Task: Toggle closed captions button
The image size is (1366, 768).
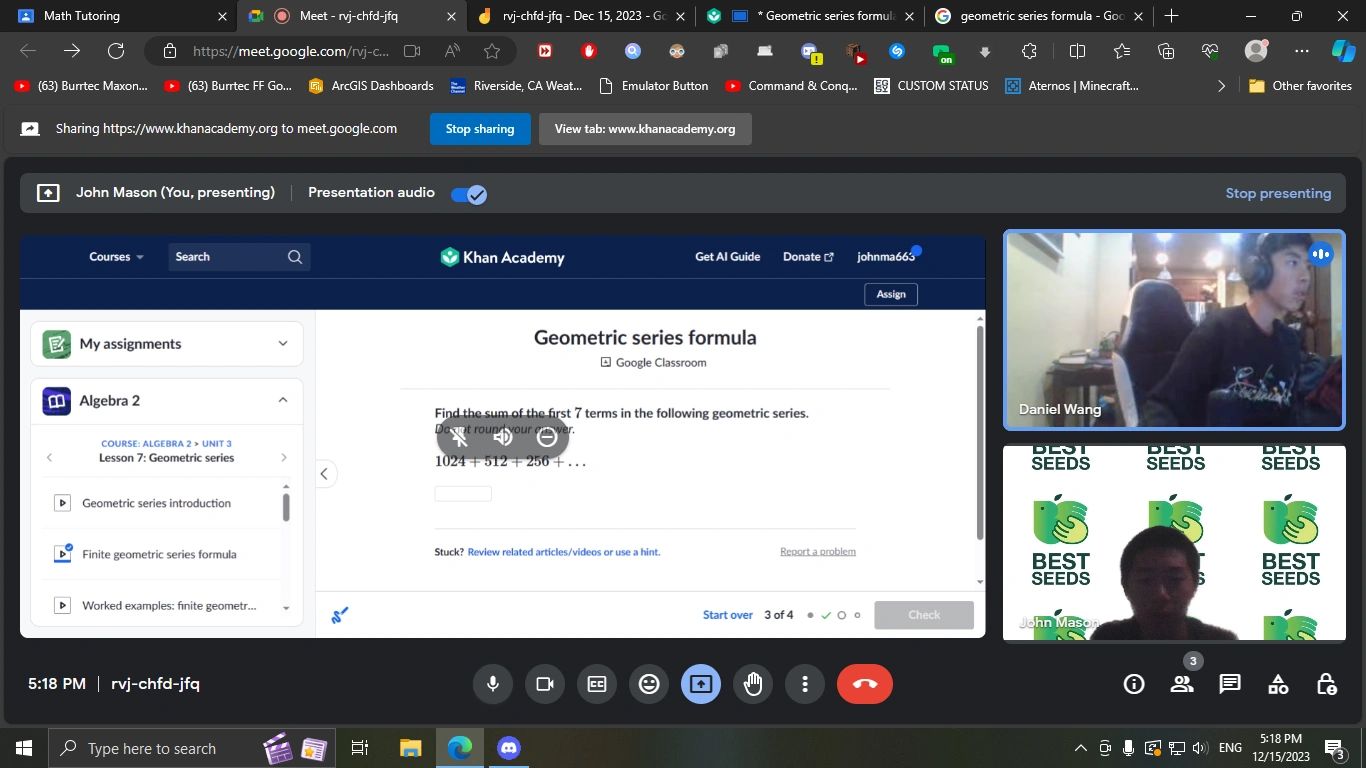Action: tap(597, 684)
